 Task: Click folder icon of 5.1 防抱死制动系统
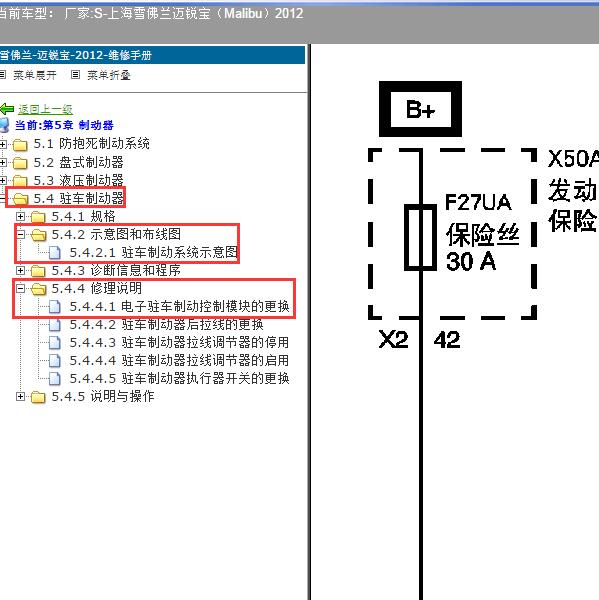(x=20, y=145)
